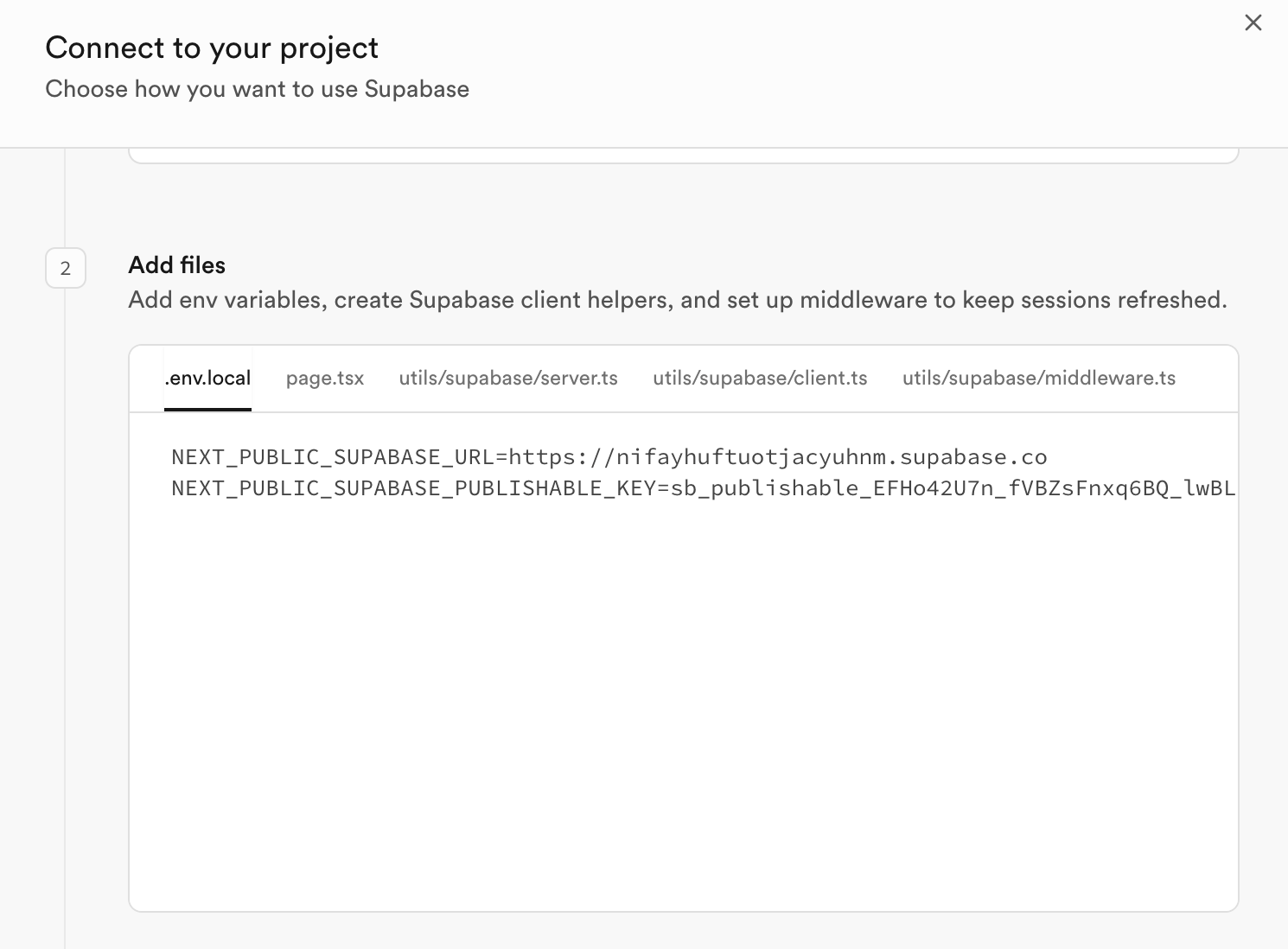This screenshot has height=949, width=1288.
Task: Switch to the page.tsx tab
Action: click(325, 379)
